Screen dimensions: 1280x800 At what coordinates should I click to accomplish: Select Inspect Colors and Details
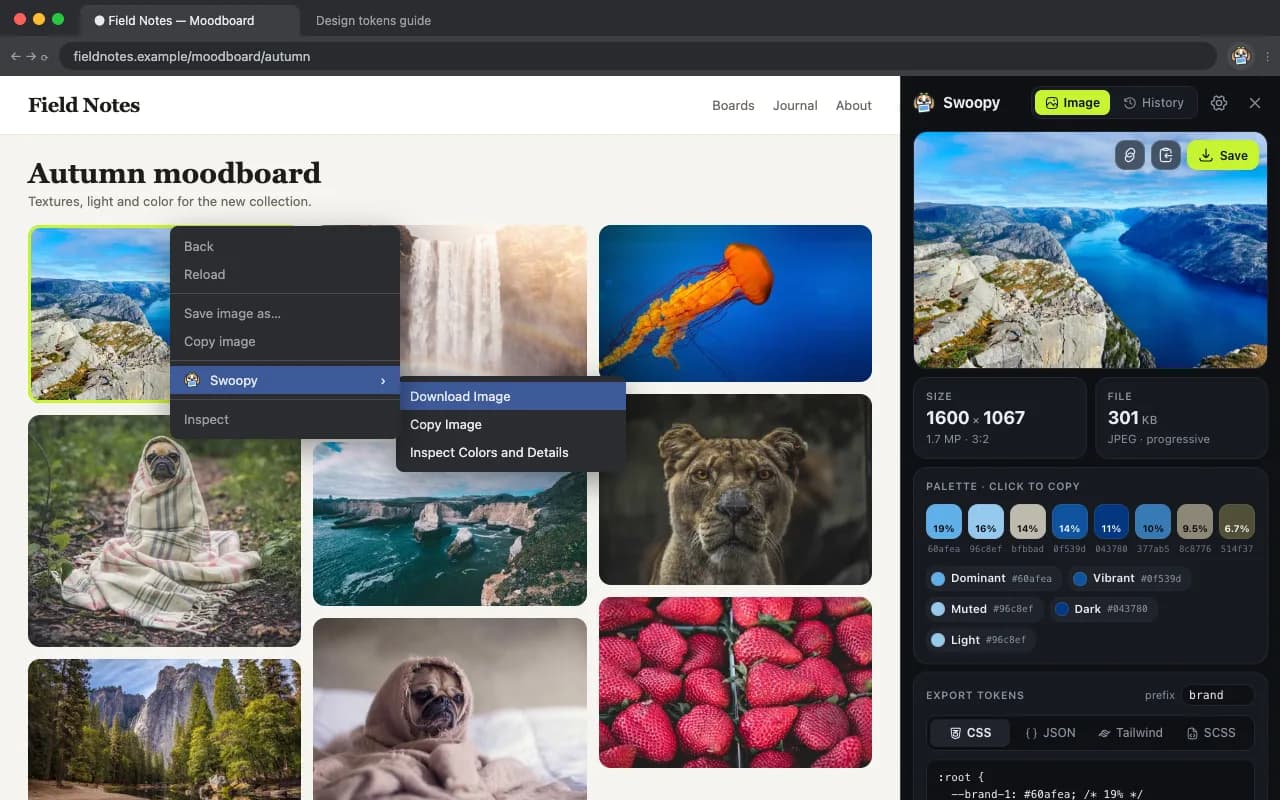point(511,452)
